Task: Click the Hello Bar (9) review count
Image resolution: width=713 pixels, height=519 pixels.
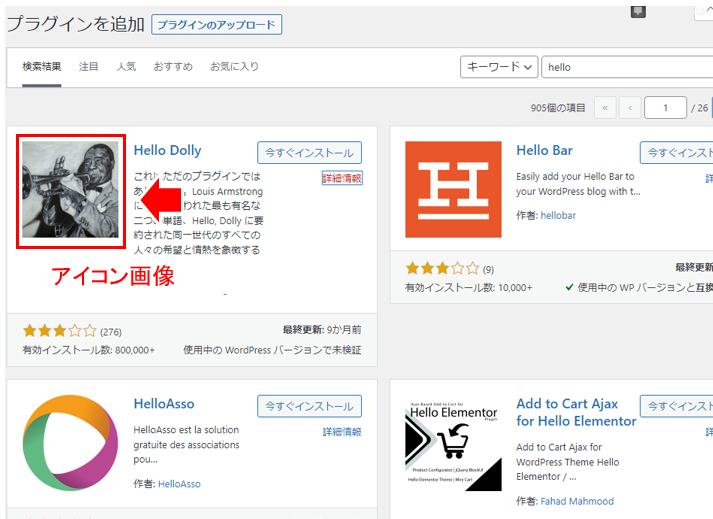Action: click(488, 270)
